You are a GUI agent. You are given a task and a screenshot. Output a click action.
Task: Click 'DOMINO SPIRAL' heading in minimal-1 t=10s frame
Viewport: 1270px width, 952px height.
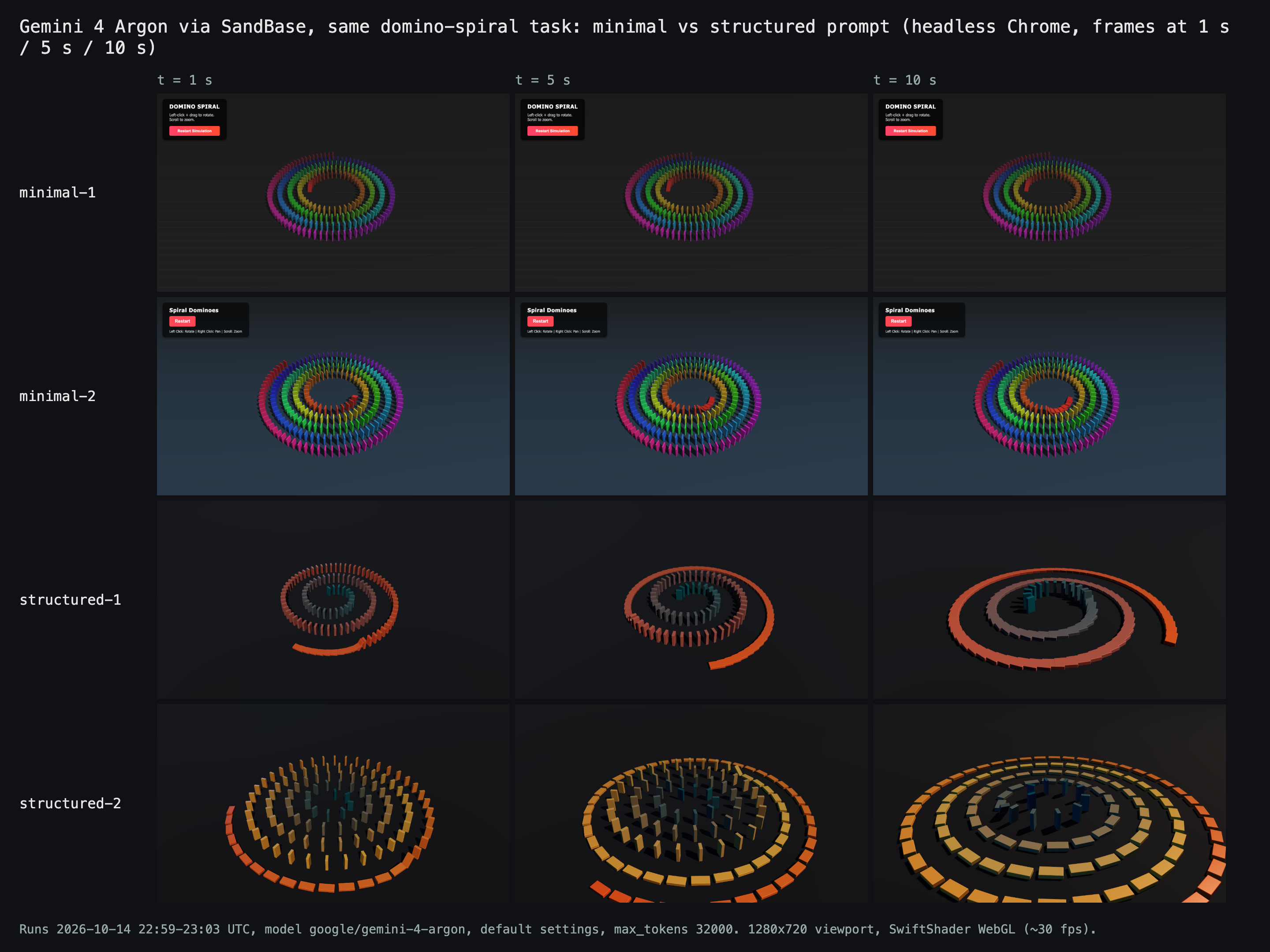click(x=910, y=107)
